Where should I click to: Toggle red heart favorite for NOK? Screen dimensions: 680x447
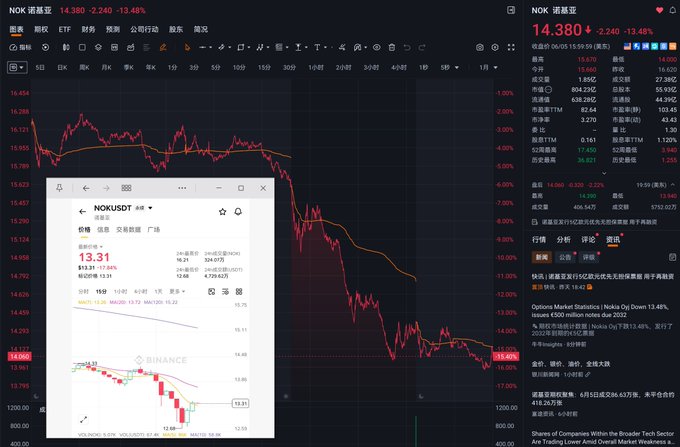[659, 10]
